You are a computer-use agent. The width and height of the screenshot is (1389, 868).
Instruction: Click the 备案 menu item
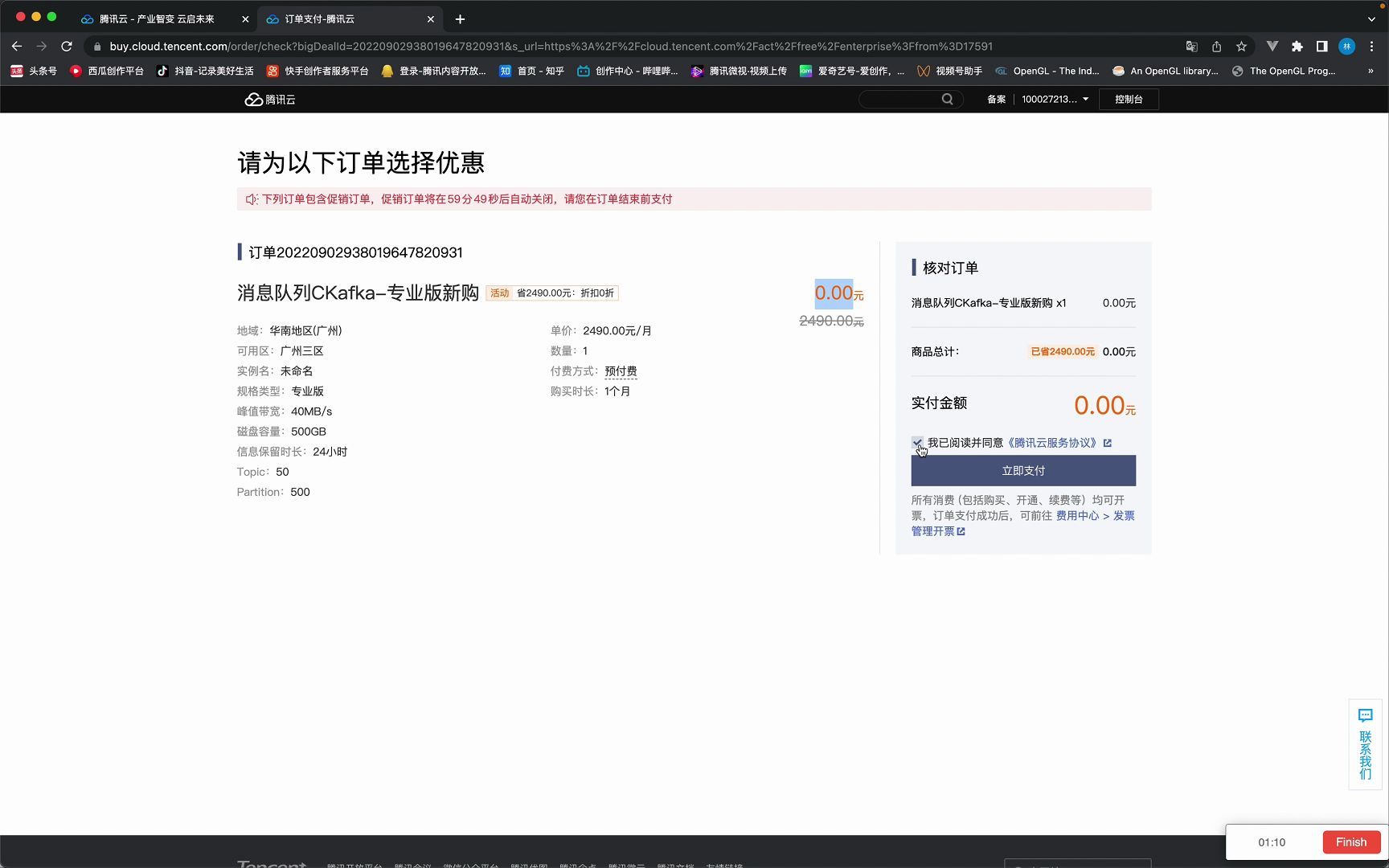pos(997,100)
